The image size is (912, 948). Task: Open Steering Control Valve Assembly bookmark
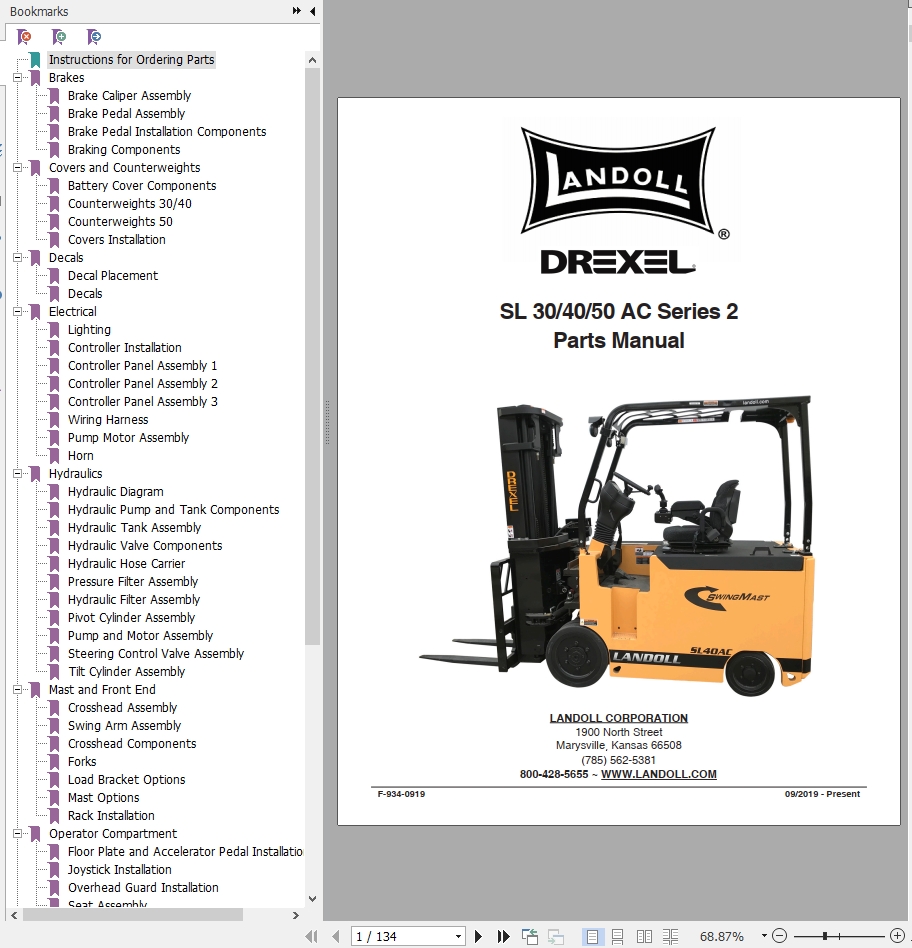pos(156,654)
